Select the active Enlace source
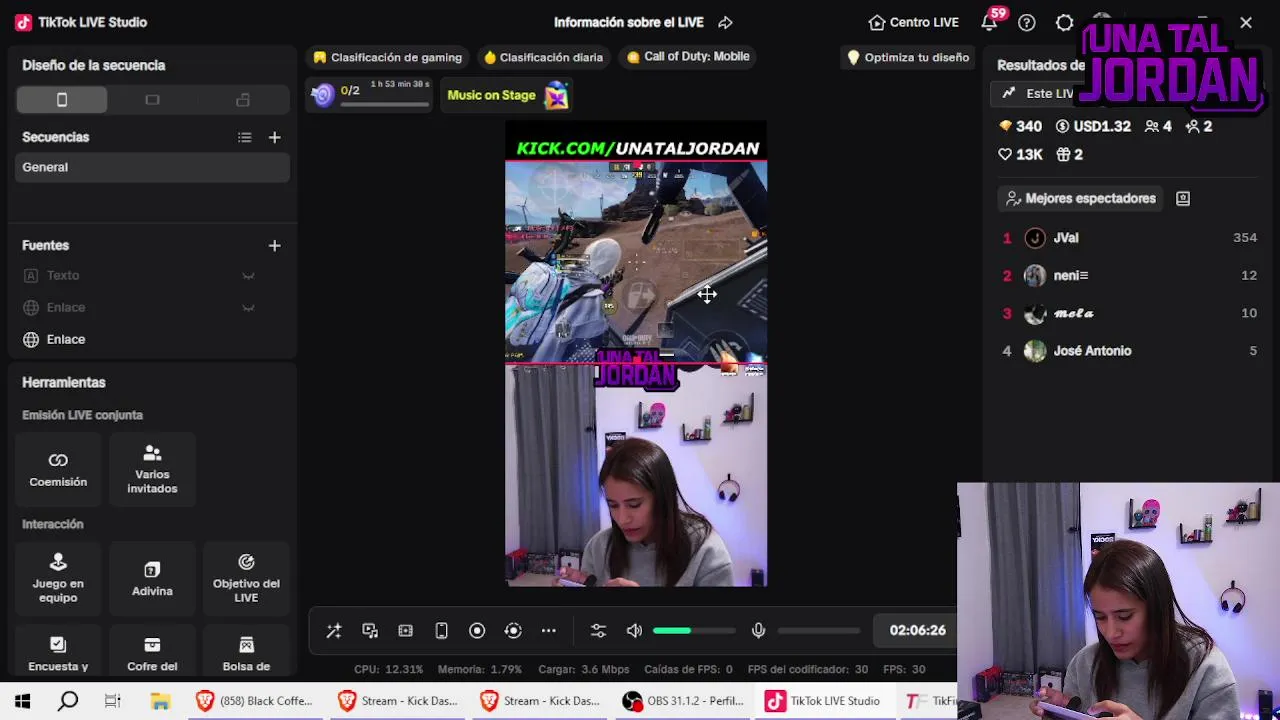Image resolution: width=1280 pixels, height=720 pixels. point(153,339)
